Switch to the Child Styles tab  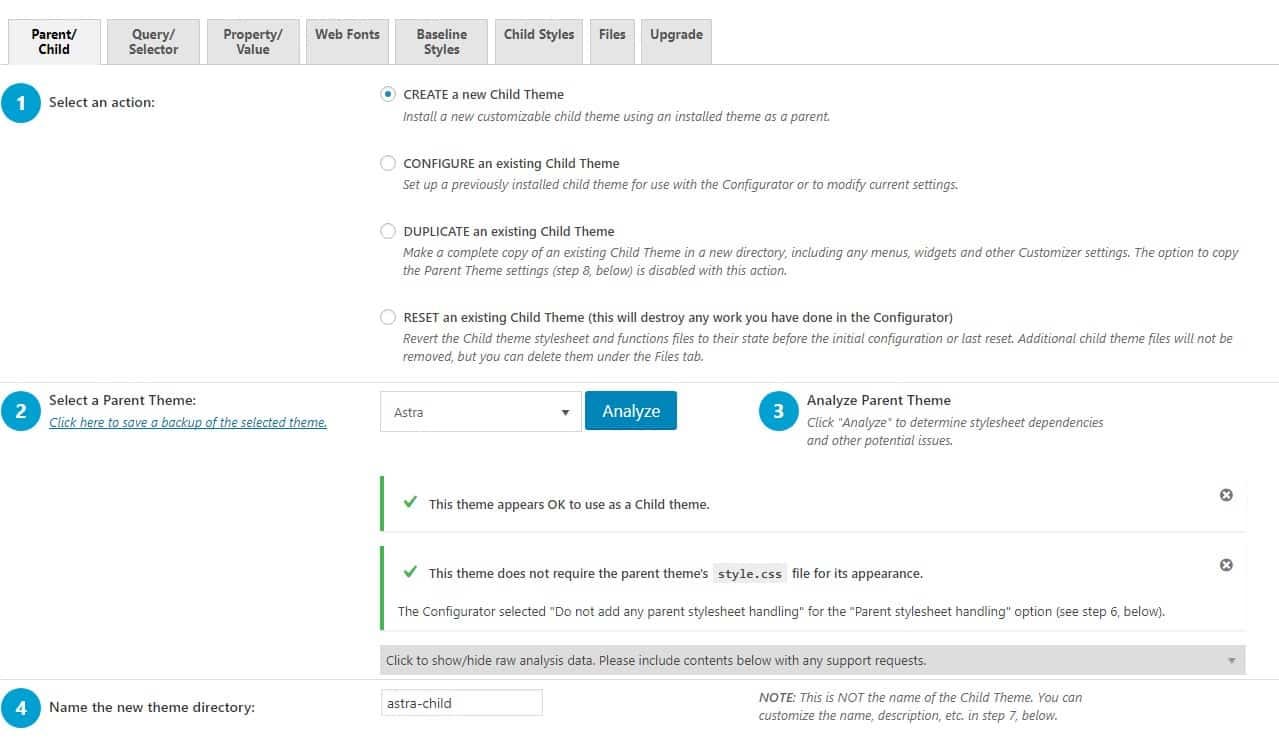pos(539,42)
